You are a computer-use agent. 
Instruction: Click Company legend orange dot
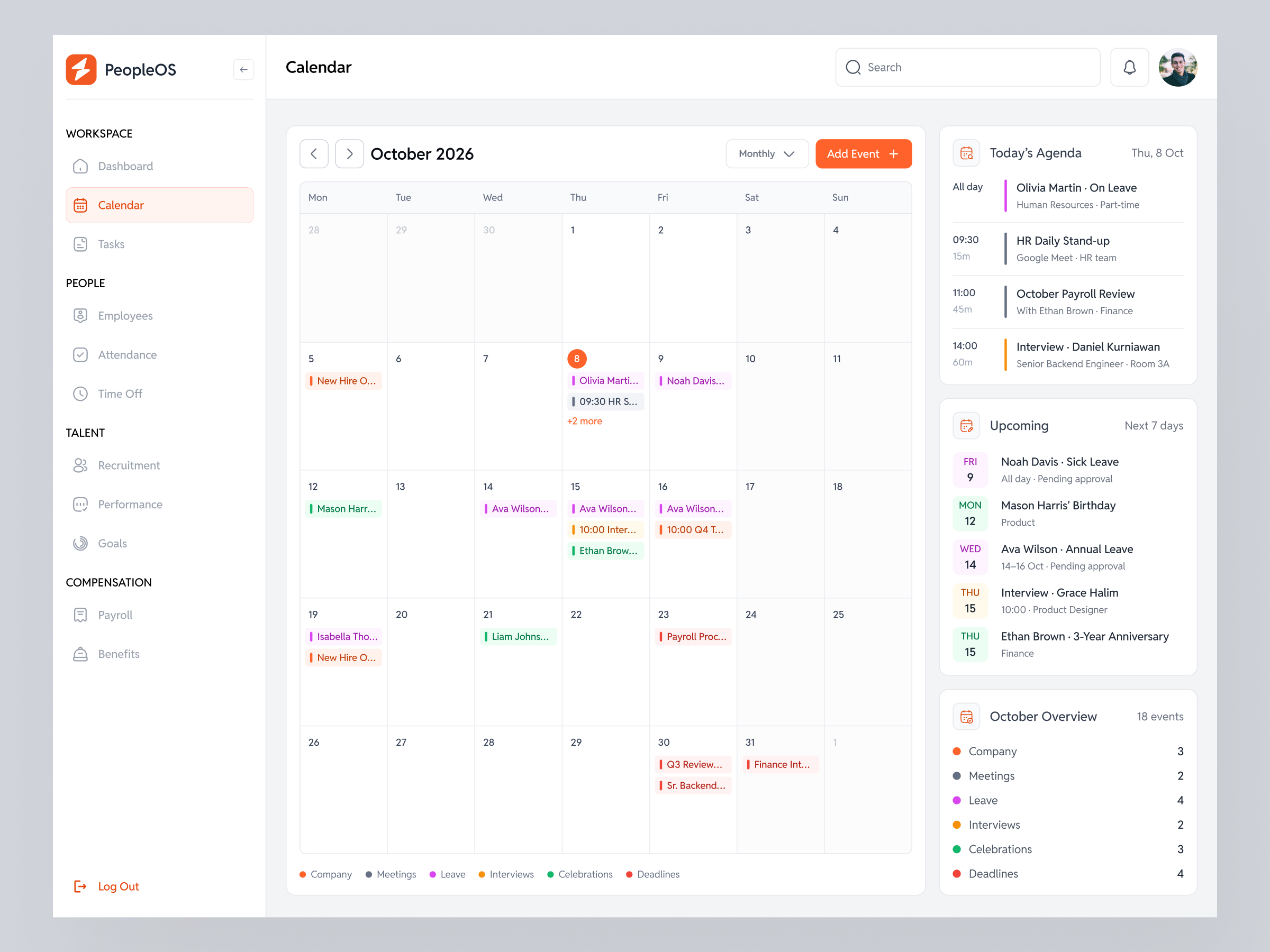tap(303, 875)
